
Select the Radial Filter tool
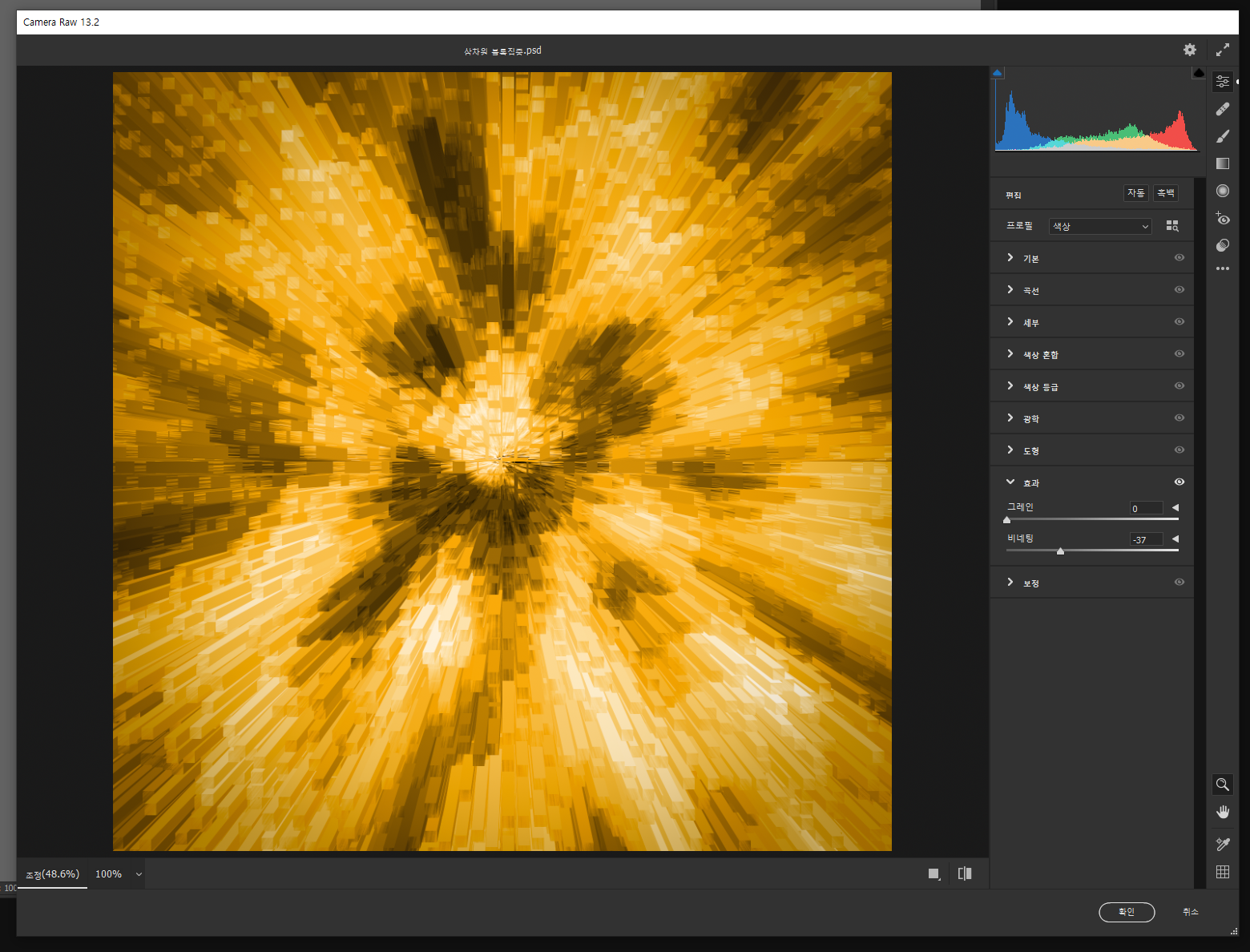pyautogui.click(x=1223, y=191)
